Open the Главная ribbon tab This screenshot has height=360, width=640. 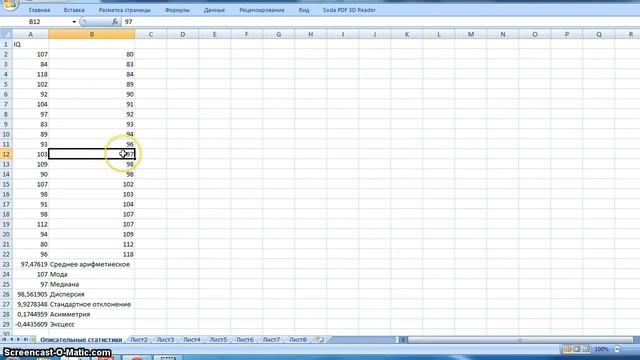39,10
